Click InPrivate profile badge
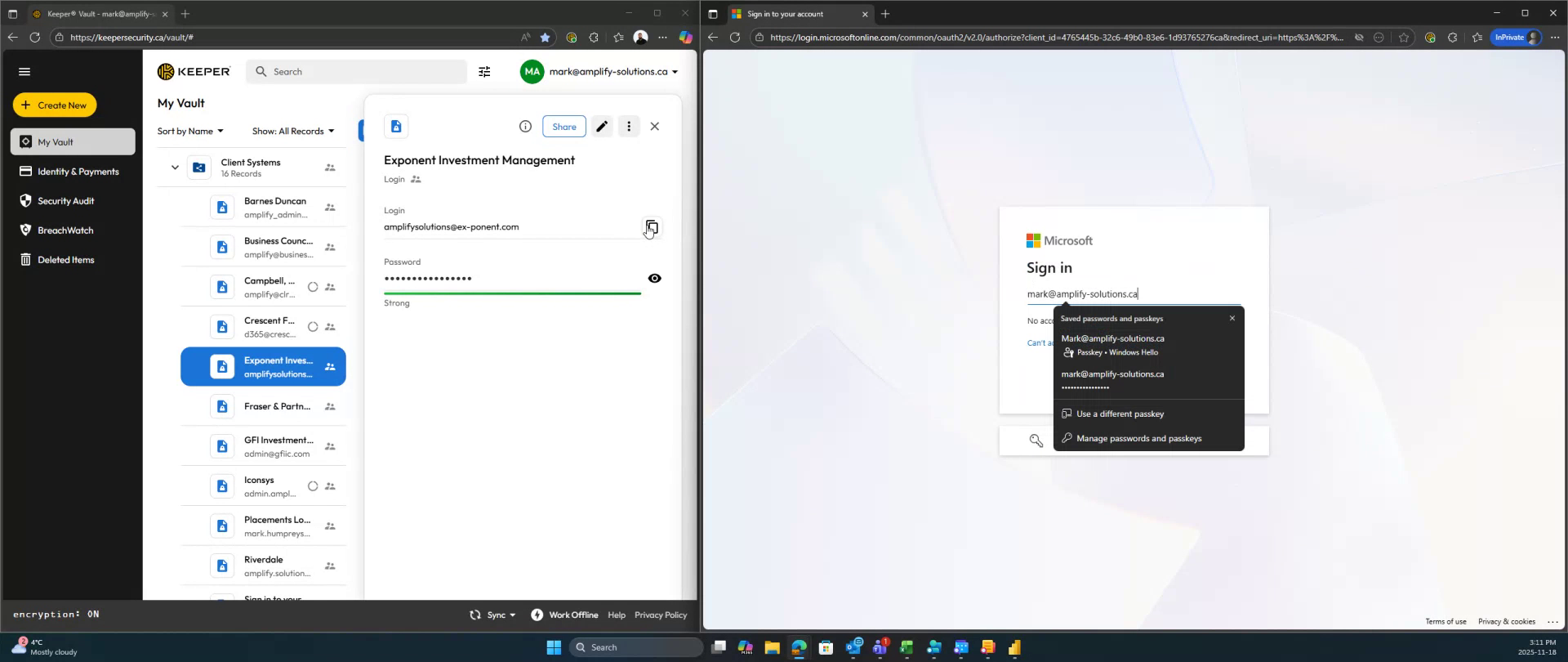1568x662 pixels. coord(1516,37)
